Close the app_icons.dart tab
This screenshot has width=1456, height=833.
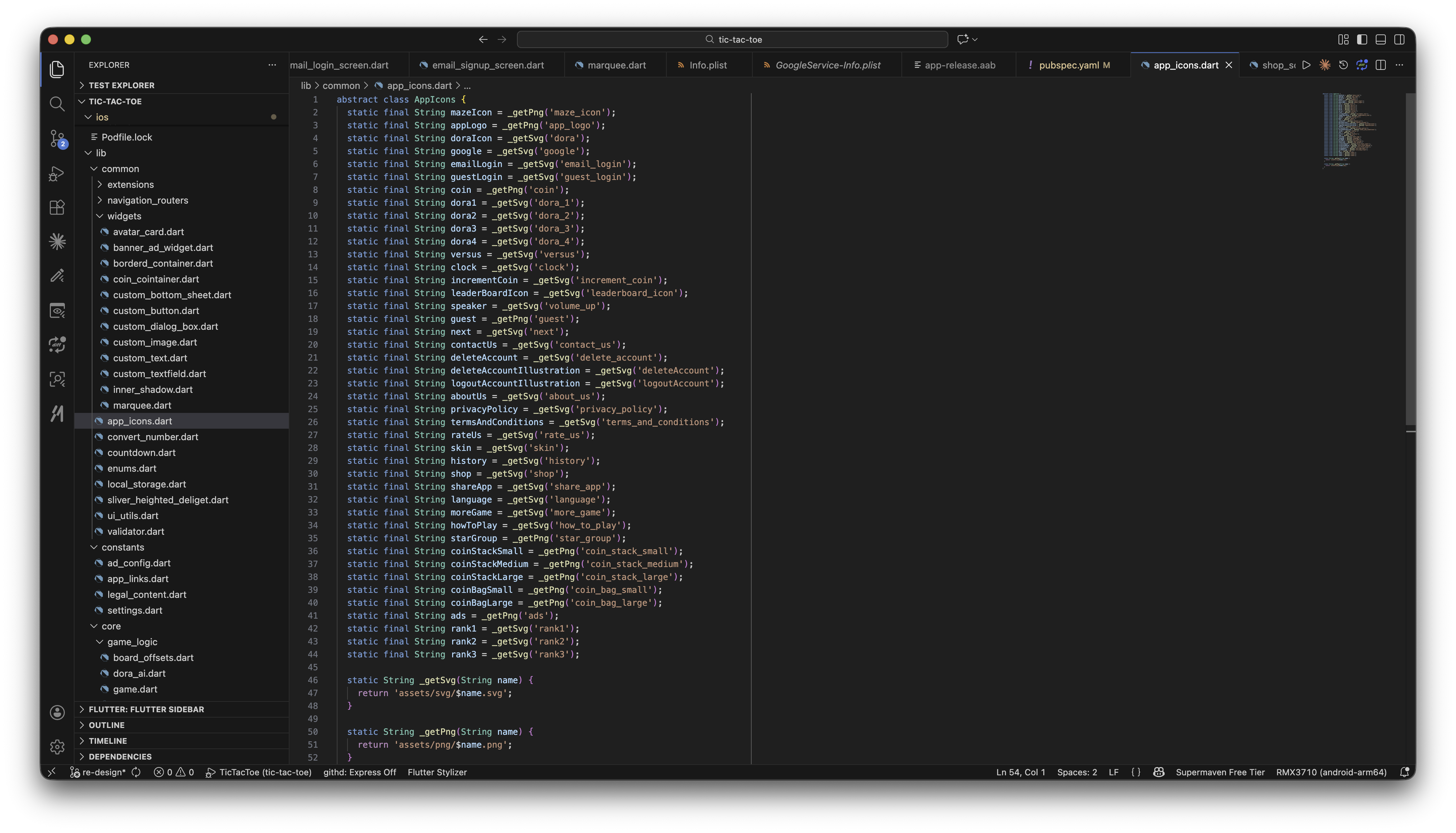point(1228,65)
